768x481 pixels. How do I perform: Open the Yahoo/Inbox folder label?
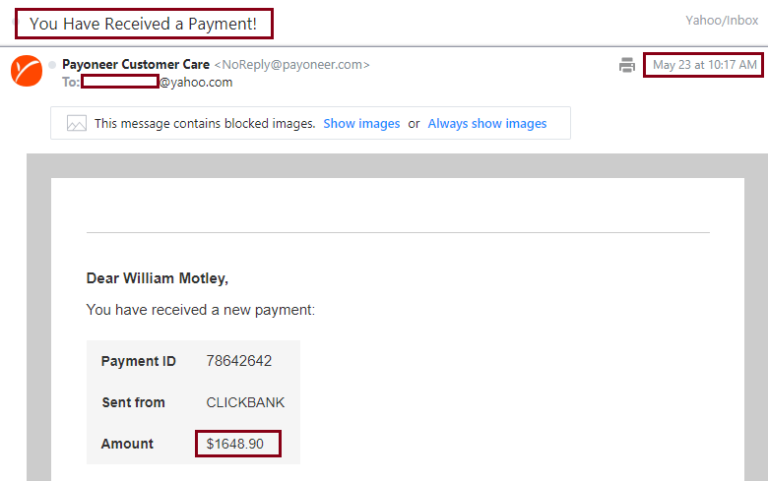click(x=721, y=20)
